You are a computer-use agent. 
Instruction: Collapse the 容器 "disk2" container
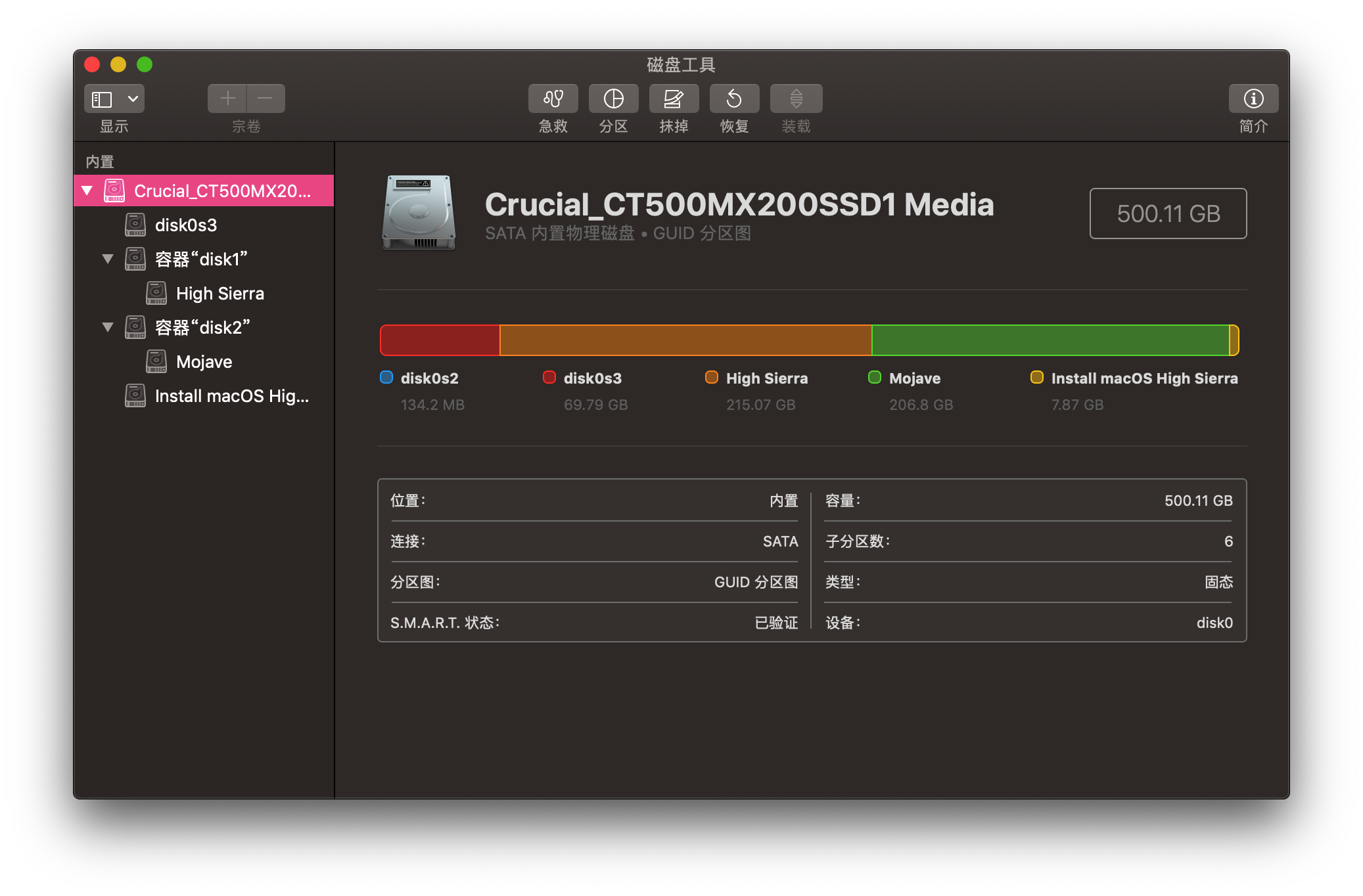[108, 327]
